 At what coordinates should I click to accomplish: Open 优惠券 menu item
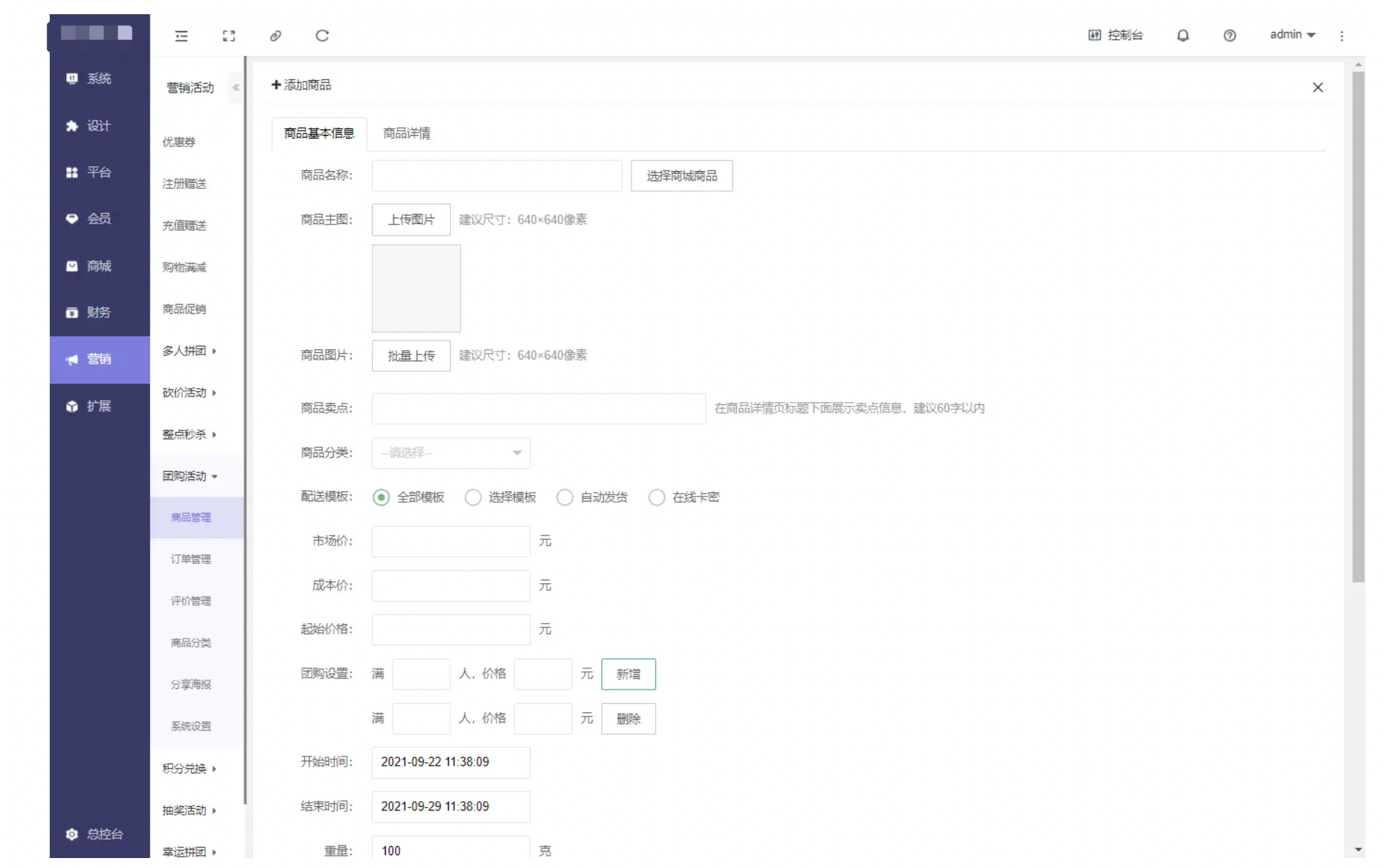point(179,142)
